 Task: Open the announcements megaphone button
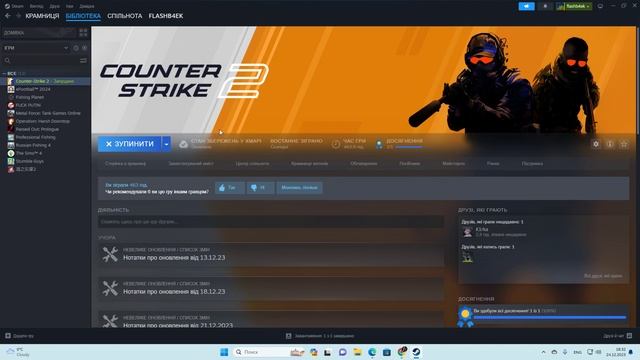(526, 6)
